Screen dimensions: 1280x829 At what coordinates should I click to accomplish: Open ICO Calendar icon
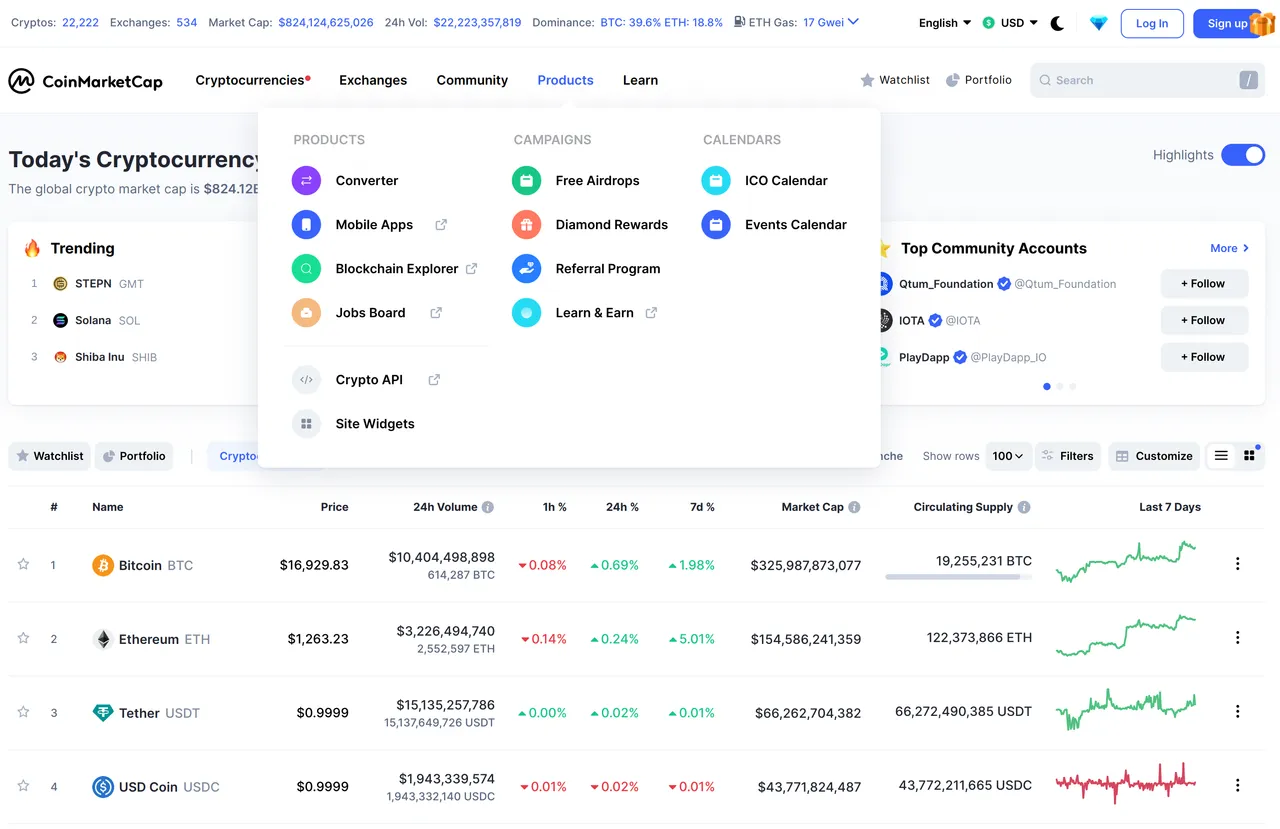pos(716,181)
